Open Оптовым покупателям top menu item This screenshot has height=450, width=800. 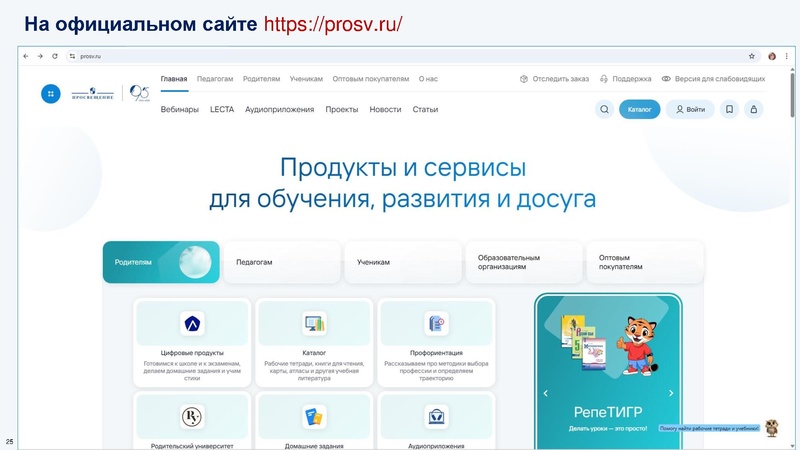tap(371, 79)
